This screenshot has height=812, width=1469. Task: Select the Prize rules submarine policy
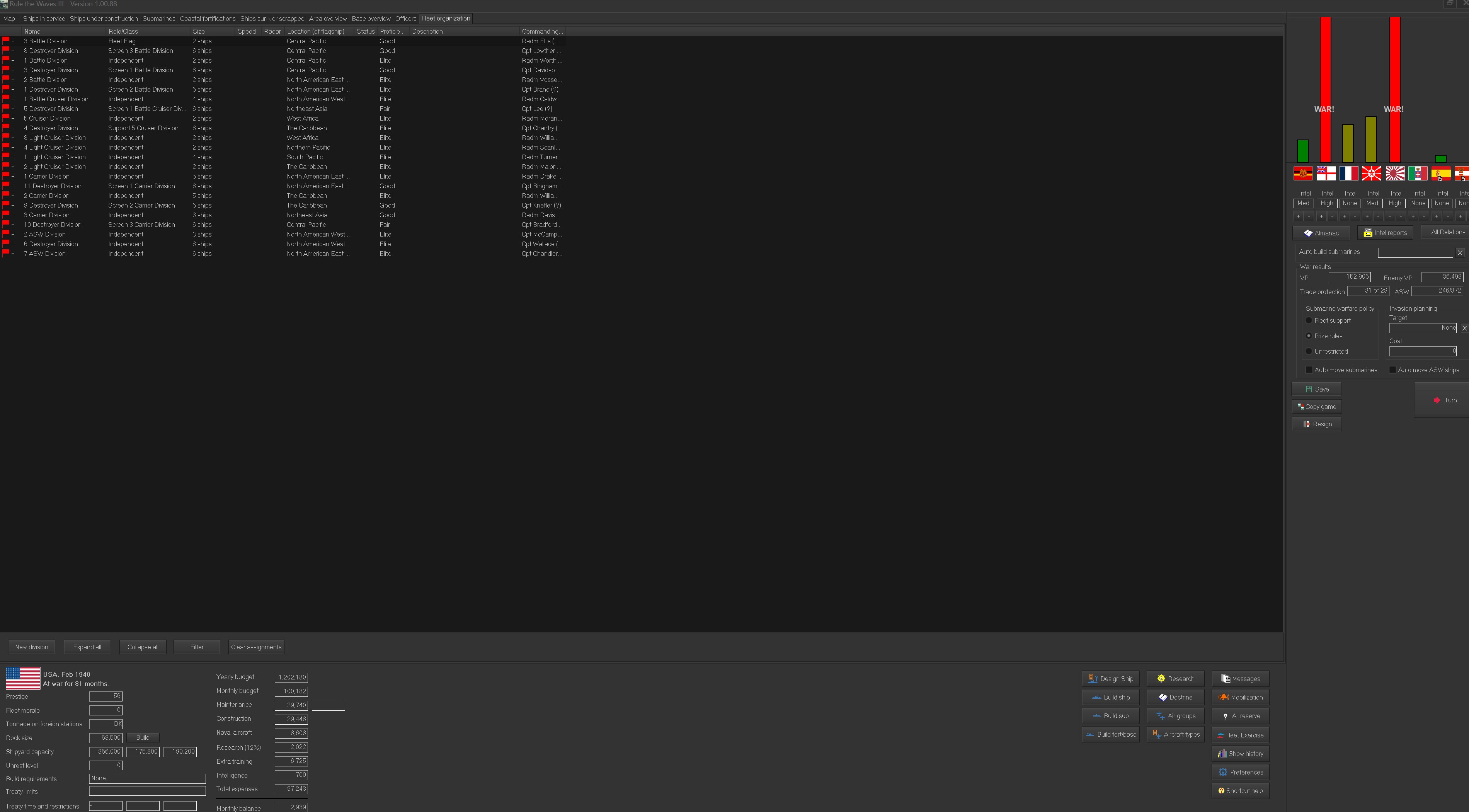[x=1309, y=336]
